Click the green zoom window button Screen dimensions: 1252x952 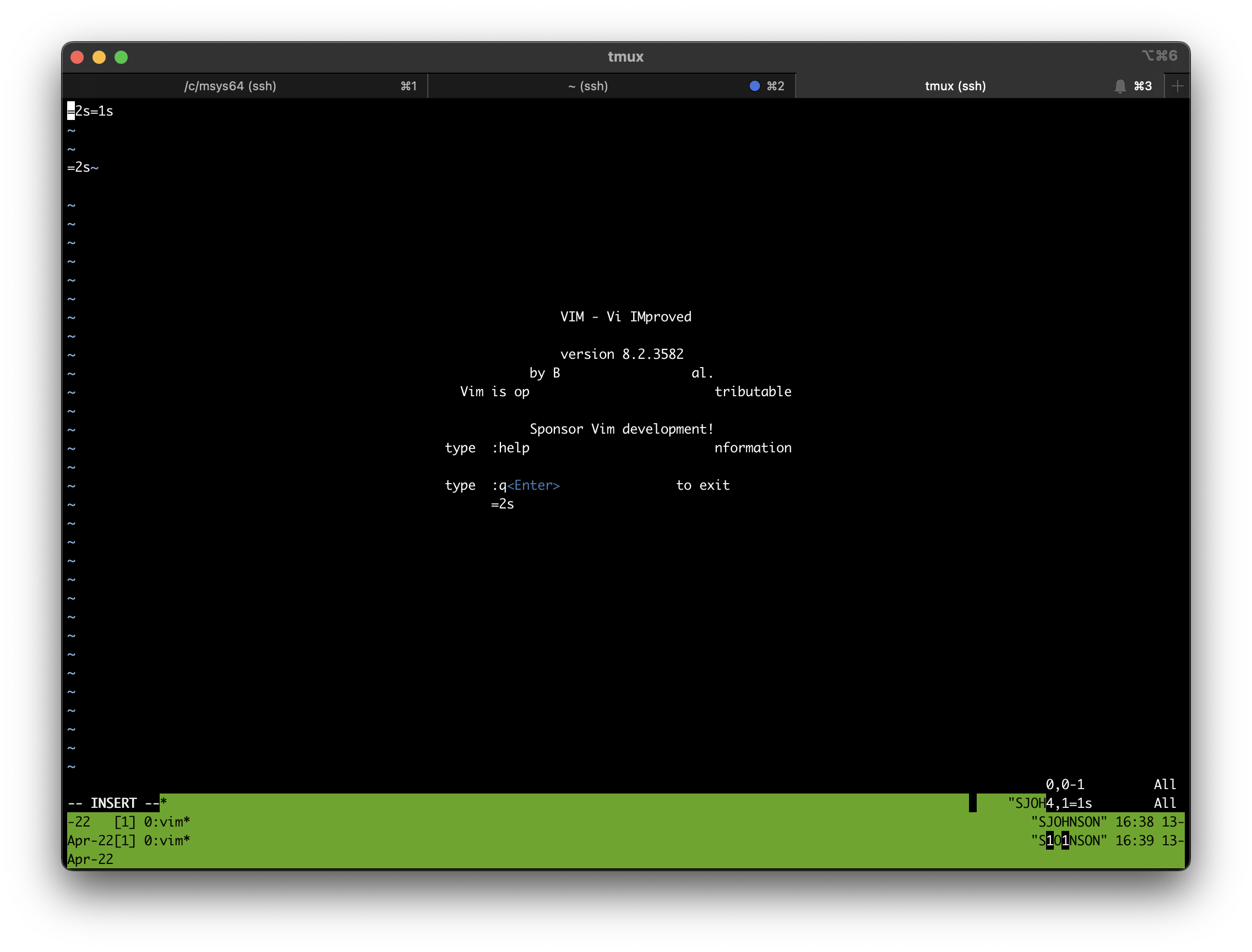(121, 57)
